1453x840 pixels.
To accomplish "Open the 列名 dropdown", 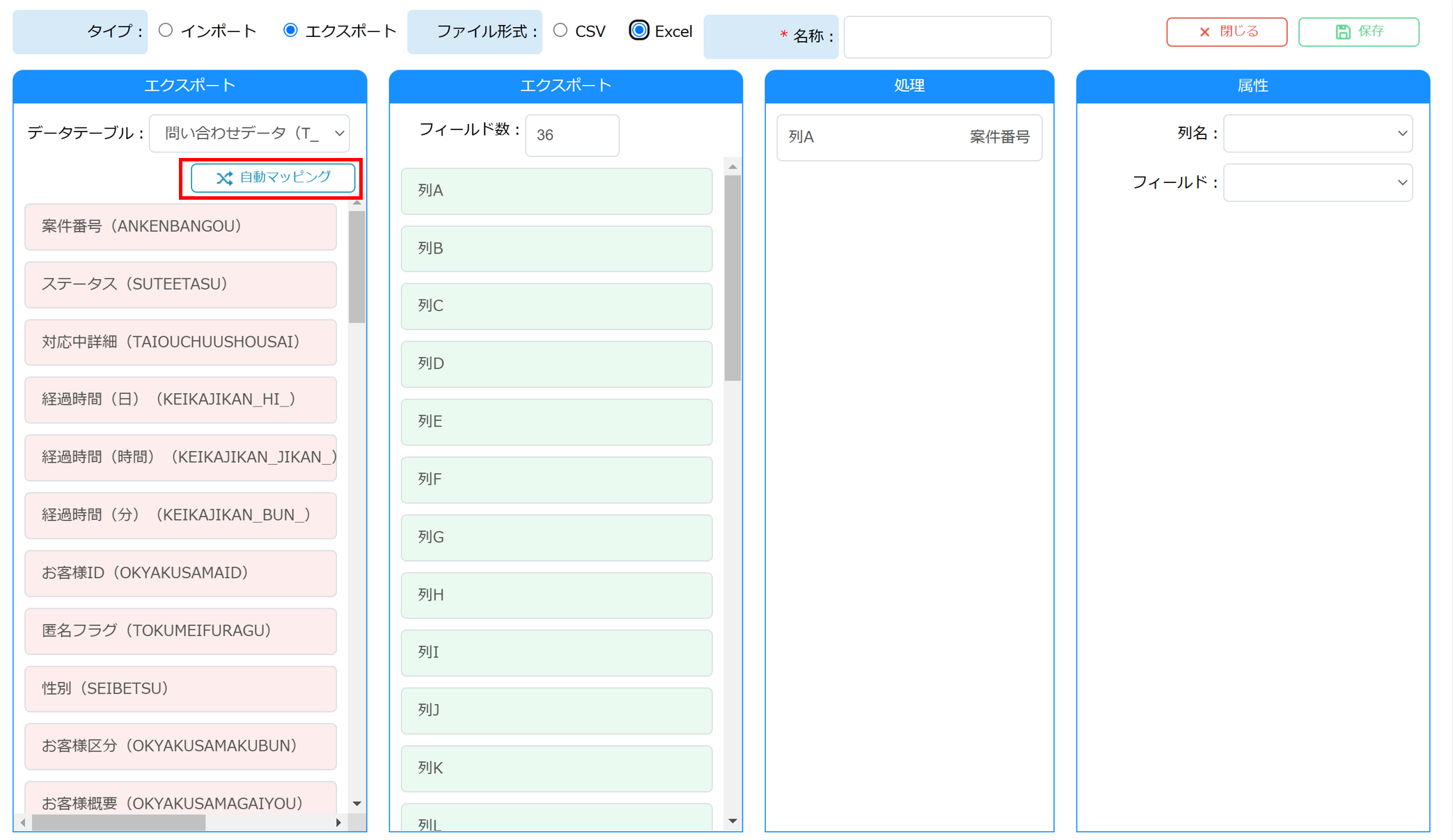I will [1318, 133].
